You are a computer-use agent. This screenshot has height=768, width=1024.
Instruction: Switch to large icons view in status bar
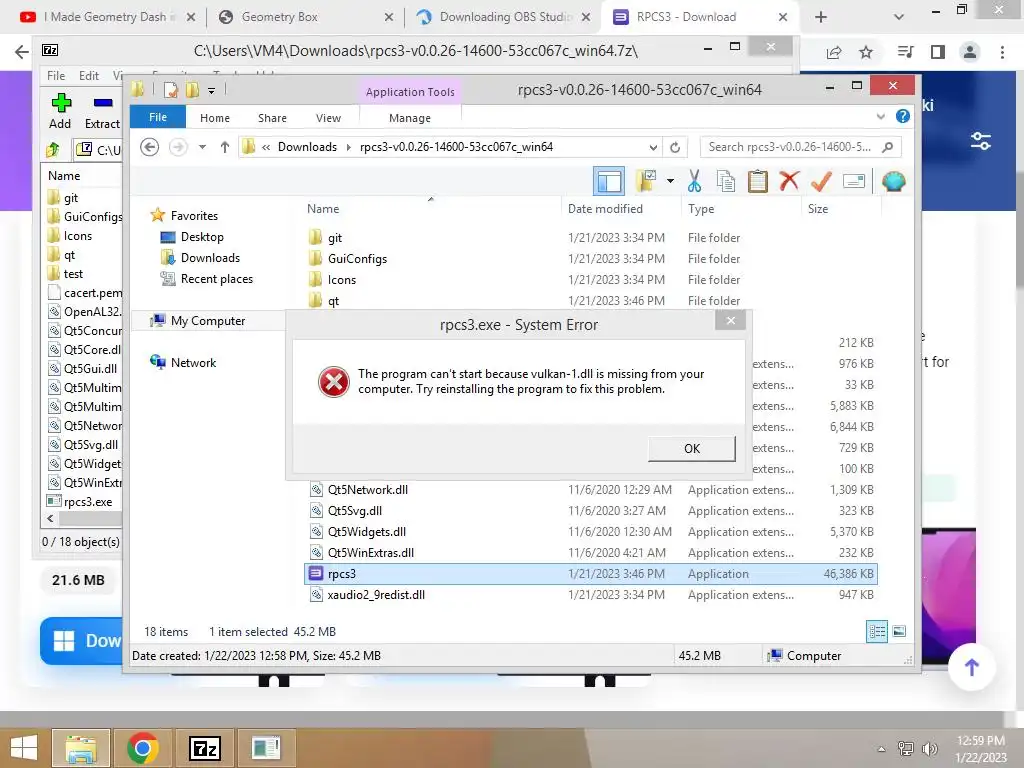(x=899, y=631)
